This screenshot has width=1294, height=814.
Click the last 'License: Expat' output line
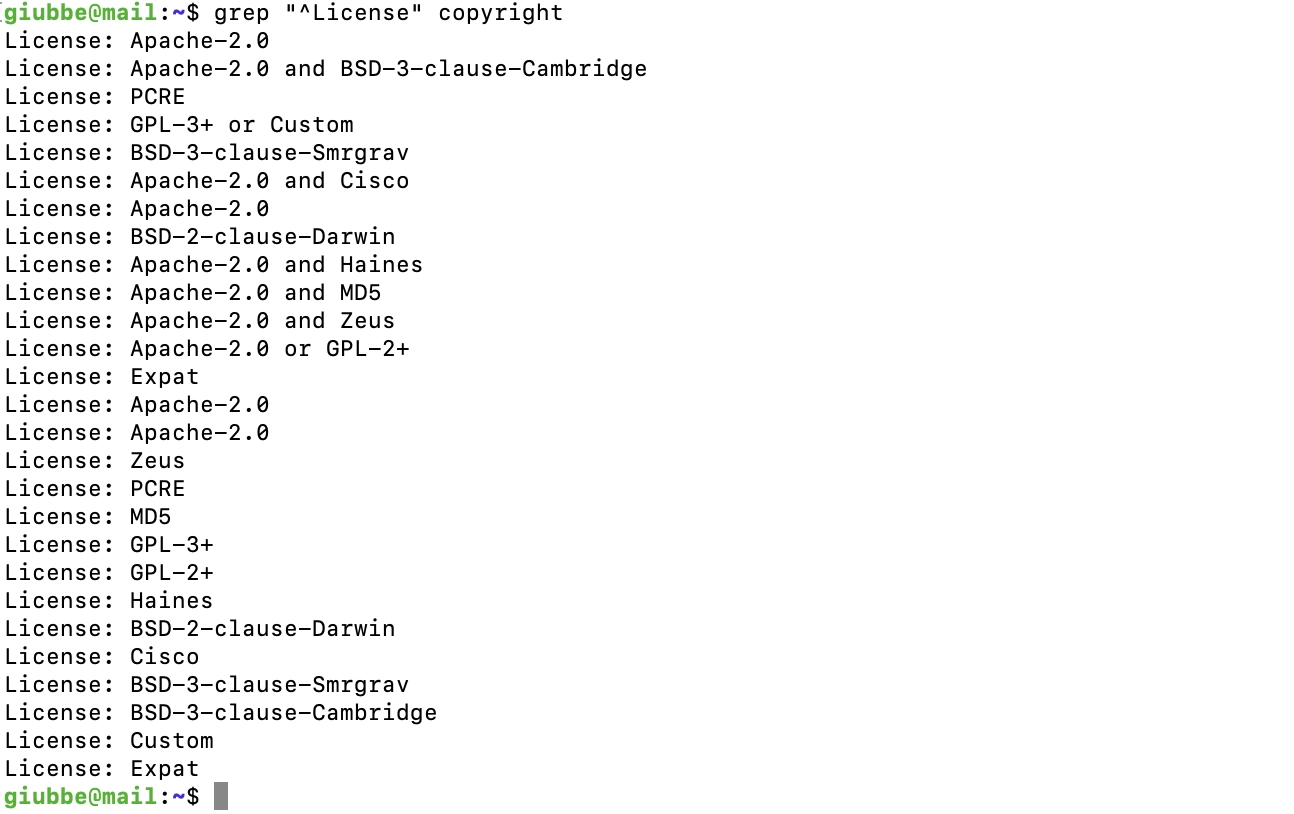coord(102,769)
